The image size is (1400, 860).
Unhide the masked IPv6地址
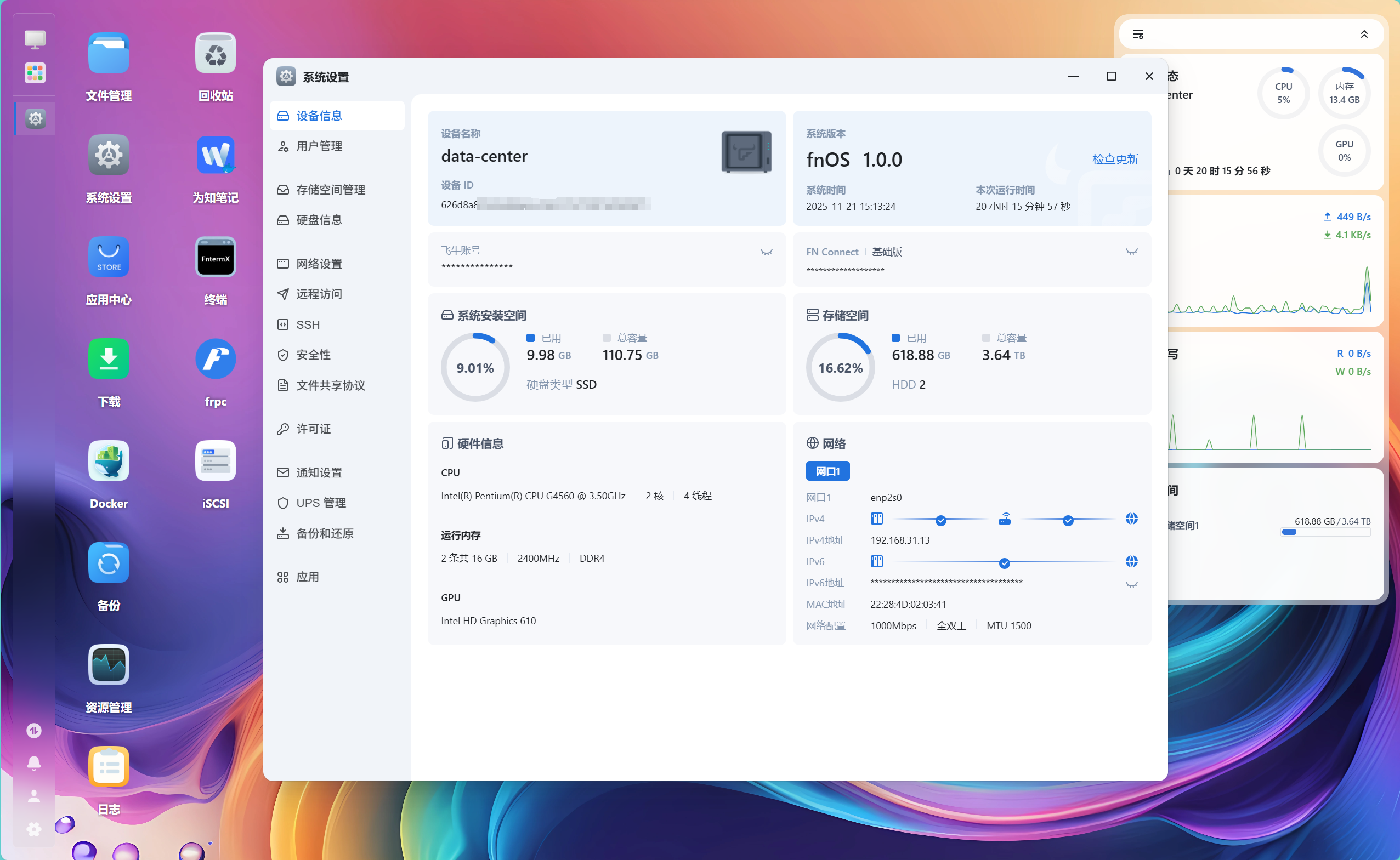1131,585
